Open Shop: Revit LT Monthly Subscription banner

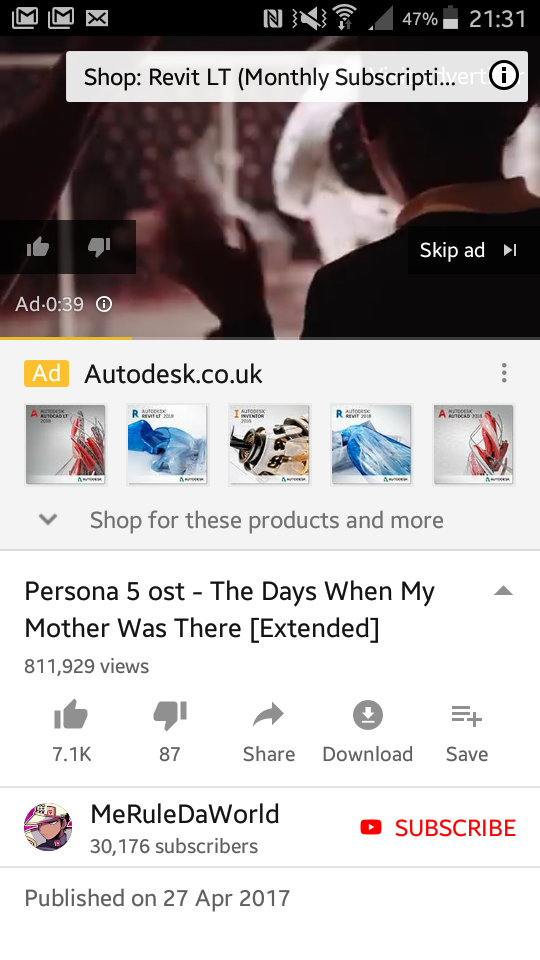pyautogui.click(x=269, y=77)
